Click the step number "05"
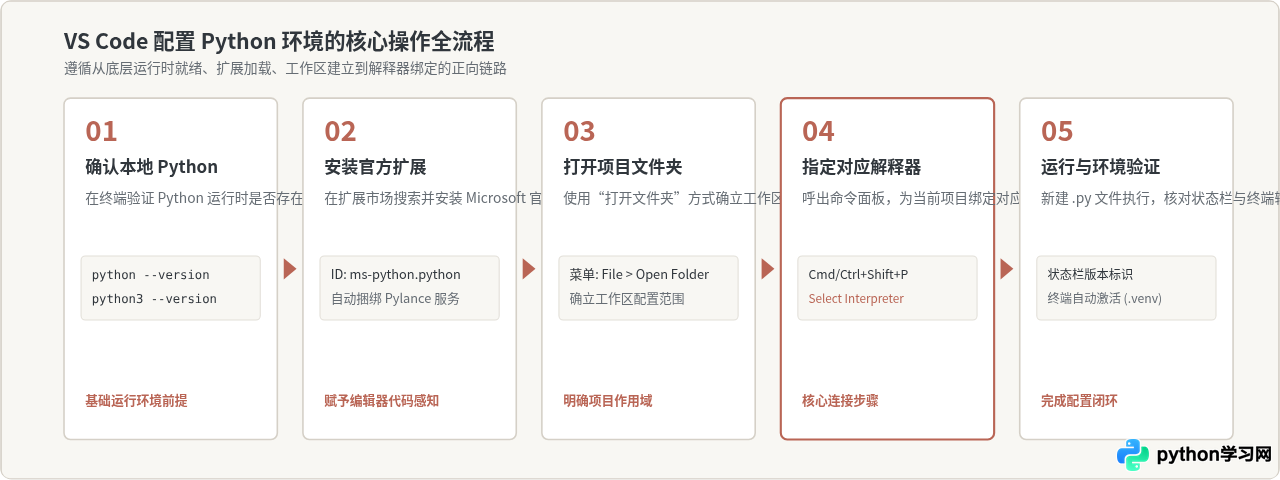Viewport: 1280px width, 480px height. [1057, 131]
